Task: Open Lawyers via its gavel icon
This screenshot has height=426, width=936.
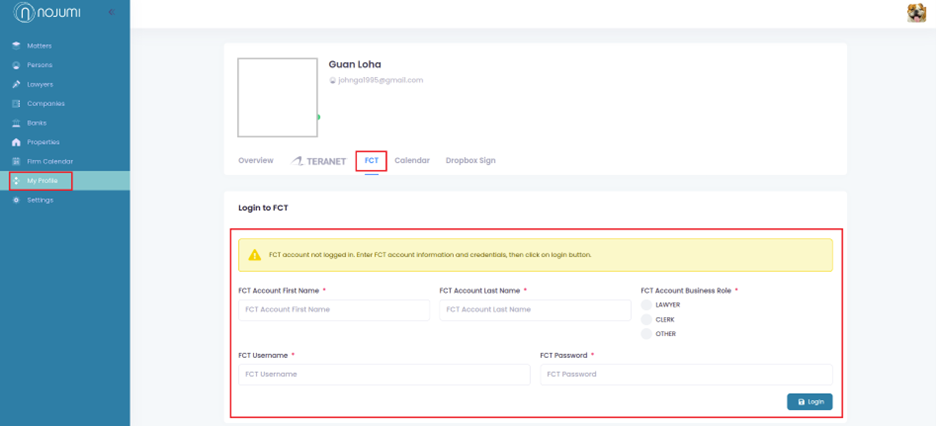Action: [x=16, y=84]
